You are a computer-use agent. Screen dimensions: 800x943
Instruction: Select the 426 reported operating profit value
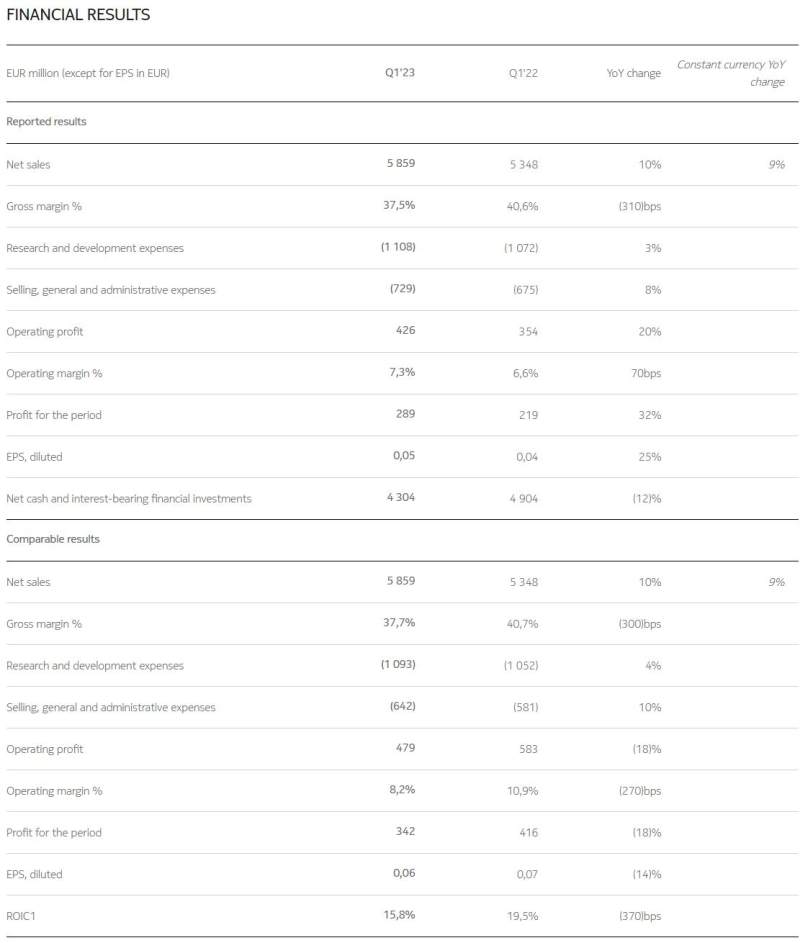click(403, 330)
